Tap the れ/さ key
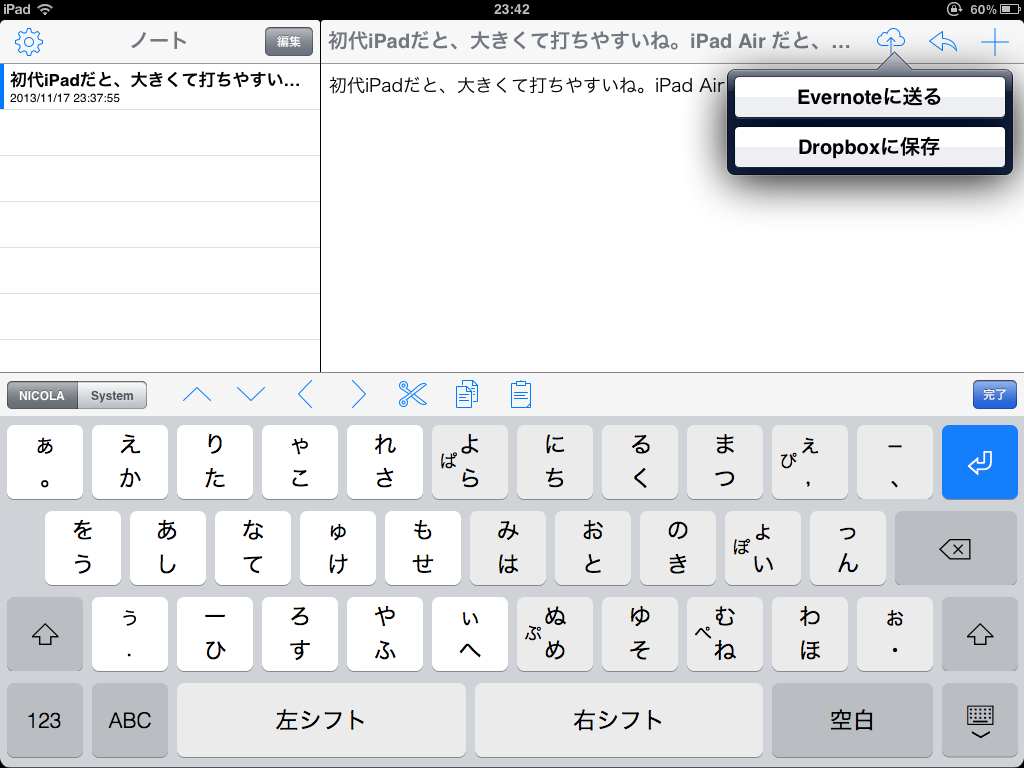Screen dimensions: 1024x768 pyautogui.click(x=385, y=462)
